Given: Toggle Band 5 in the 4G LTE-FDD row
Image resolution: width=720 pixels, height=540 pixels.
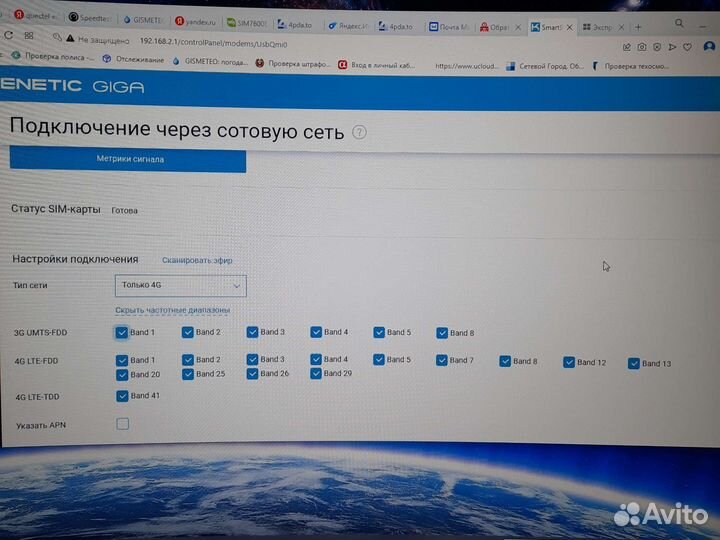Looking at the screenshot, I should pyautogui.click(x=379, y=360).
